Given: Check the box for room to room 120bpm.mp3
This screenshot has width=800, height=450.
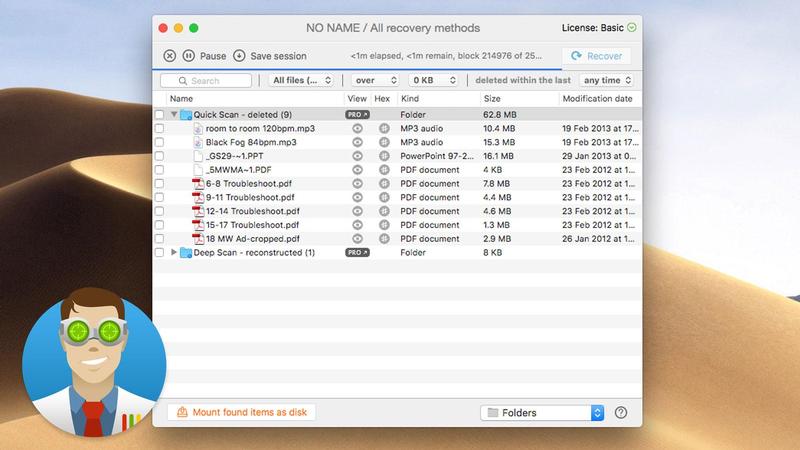Looking at the screenshot, I should [160, 129].
